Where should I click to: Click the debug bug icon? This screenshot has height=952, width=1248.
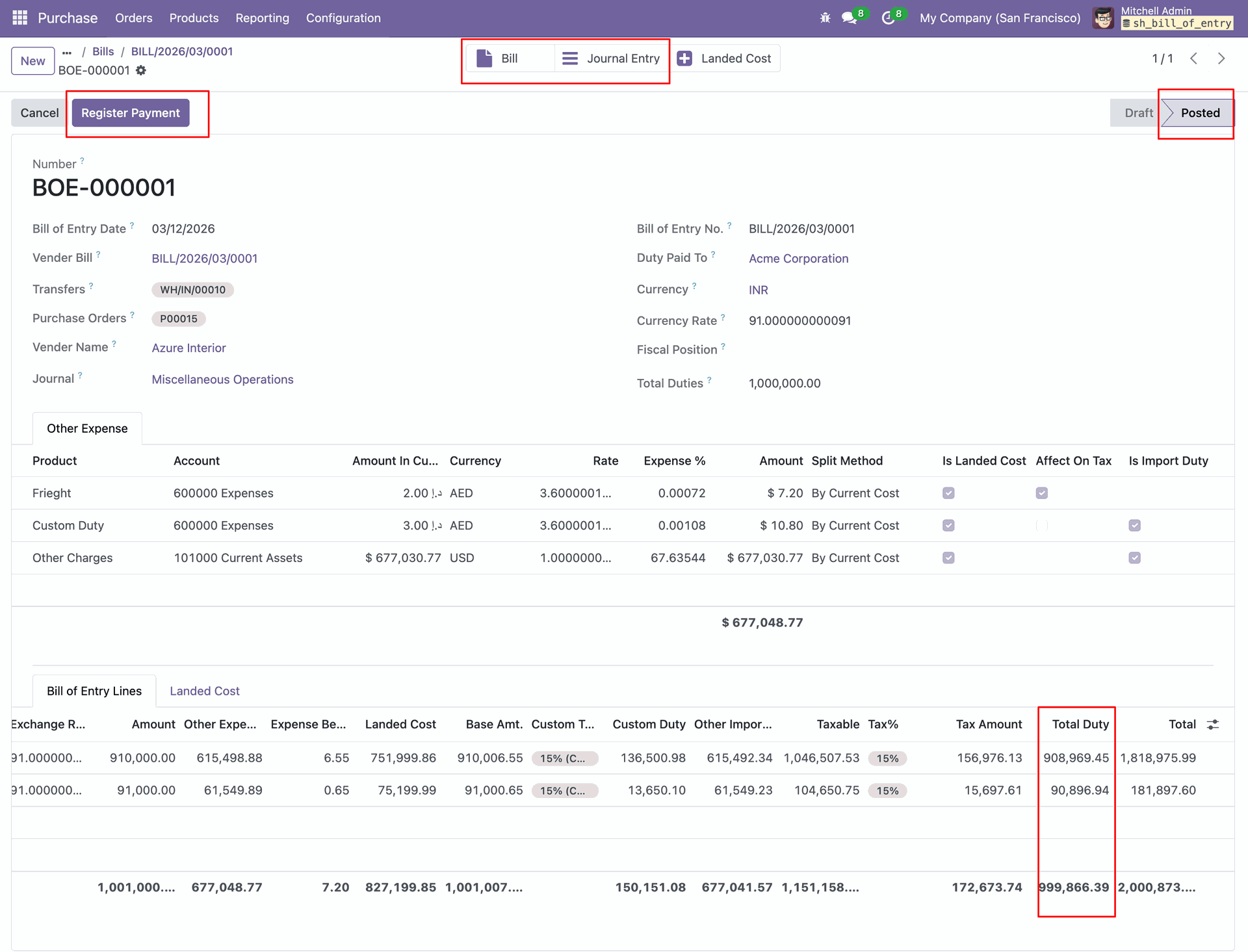point(825,18)
